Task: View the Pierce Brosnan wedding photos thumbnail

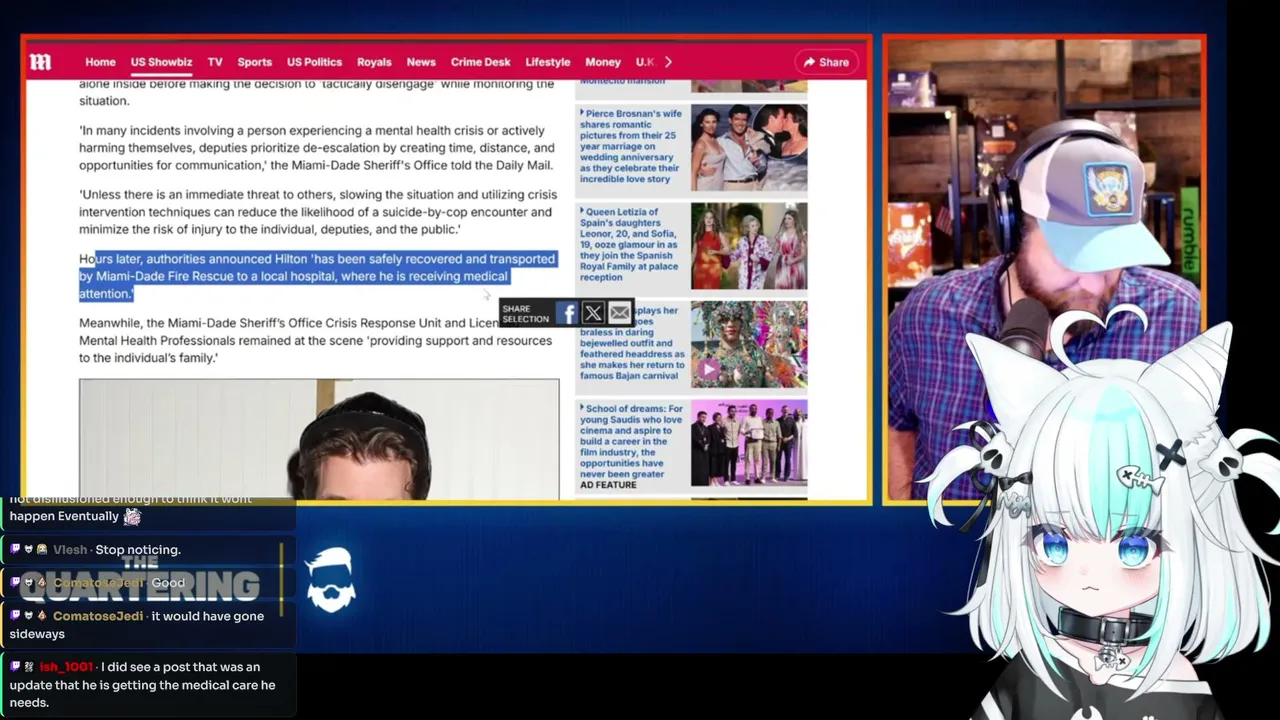Action: click(x=749, y=147)
